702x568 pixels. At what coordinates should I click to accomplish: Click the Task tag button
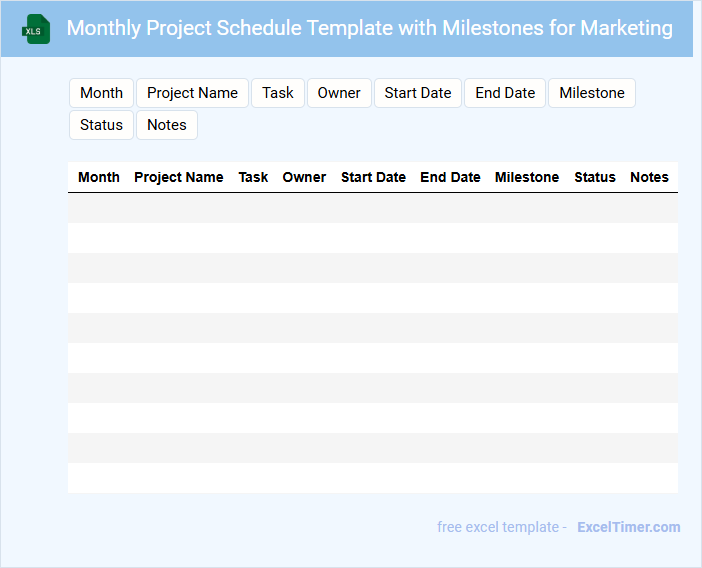coord(278,93)
